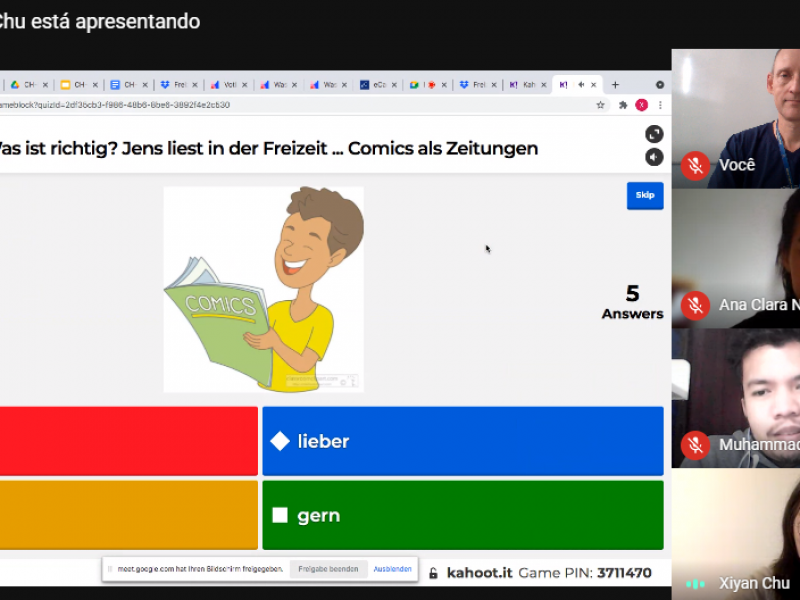Image resolution: width=800 pixels, height=600 pixels.
Task: Click the red answer tile
Action: (128, 441)
